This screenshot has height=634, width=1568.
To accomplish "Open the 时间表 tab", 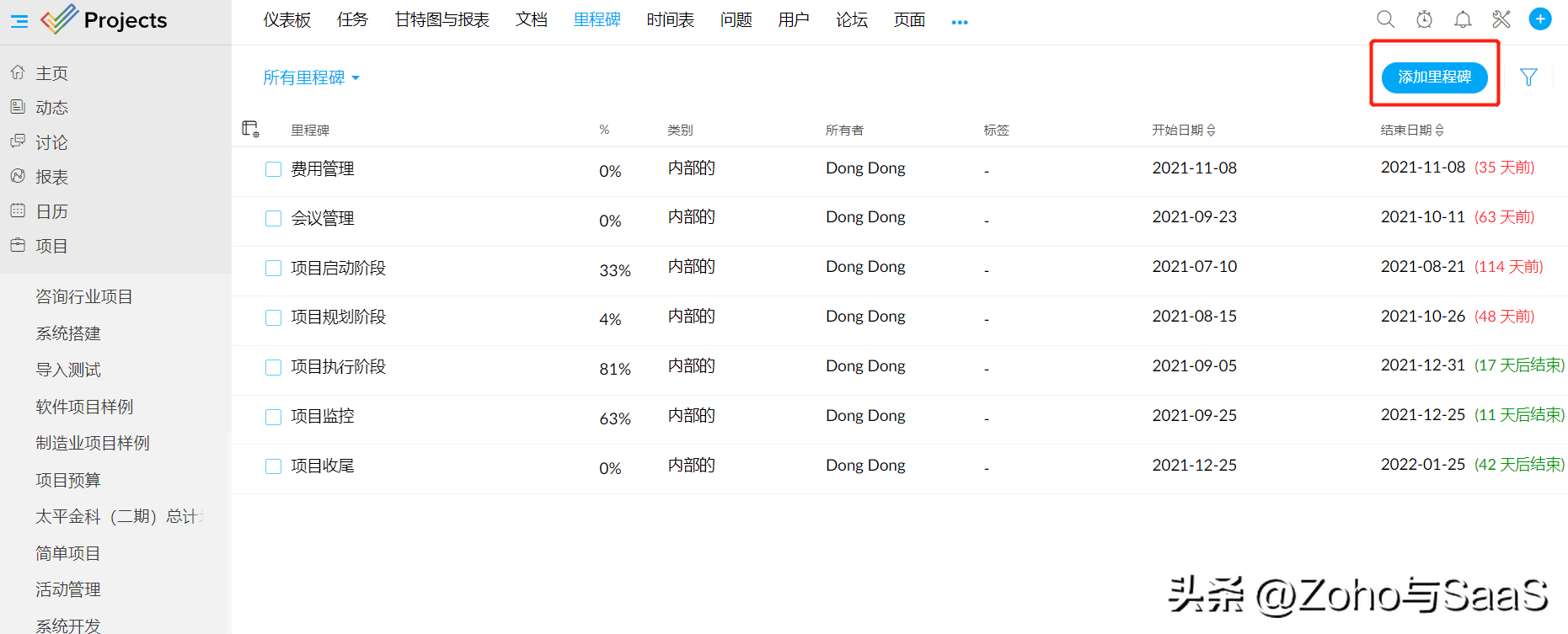I will [x=671, y=19].
